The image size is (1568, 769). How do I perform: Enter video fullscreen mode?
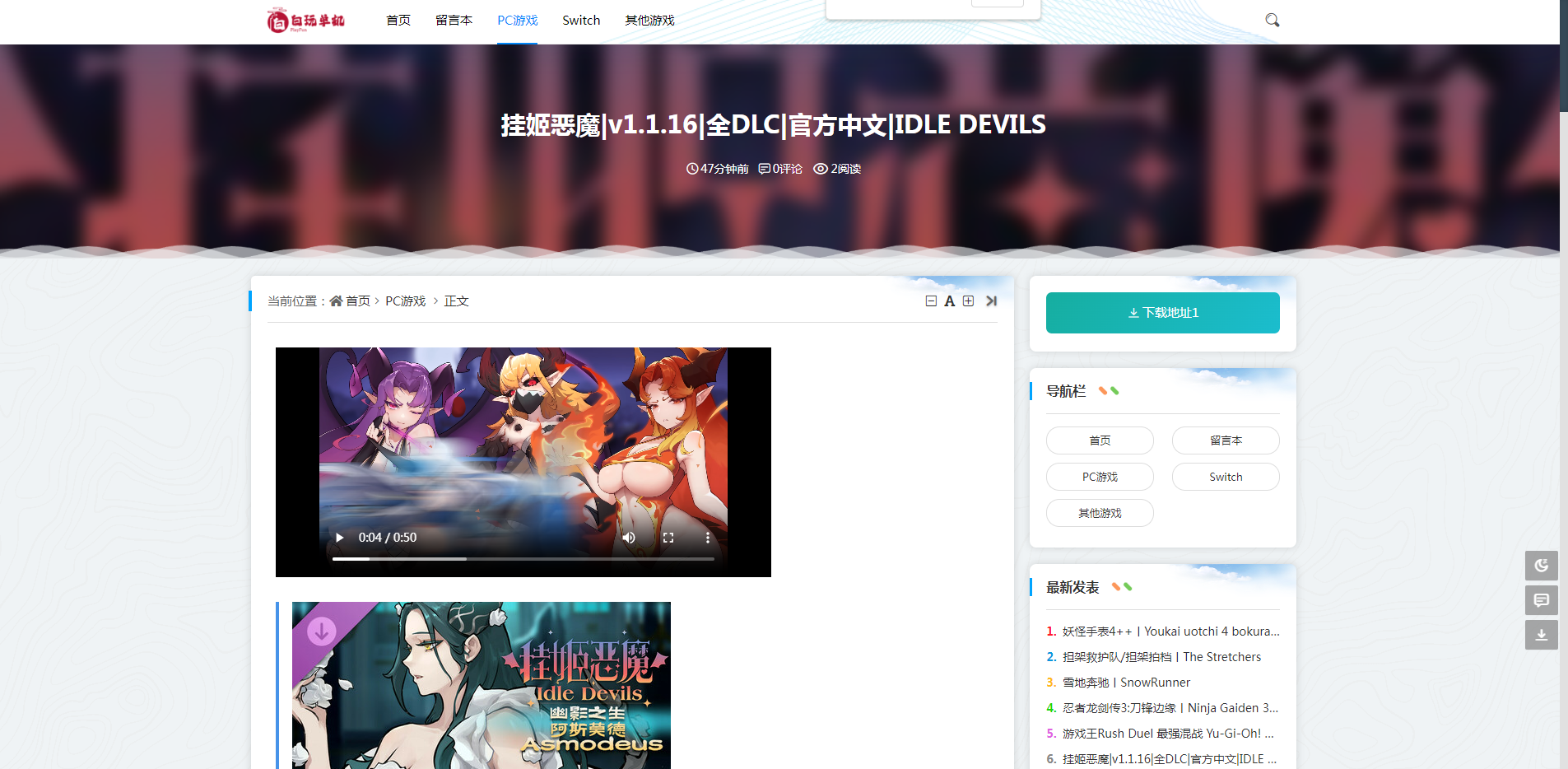click(668, 538)
